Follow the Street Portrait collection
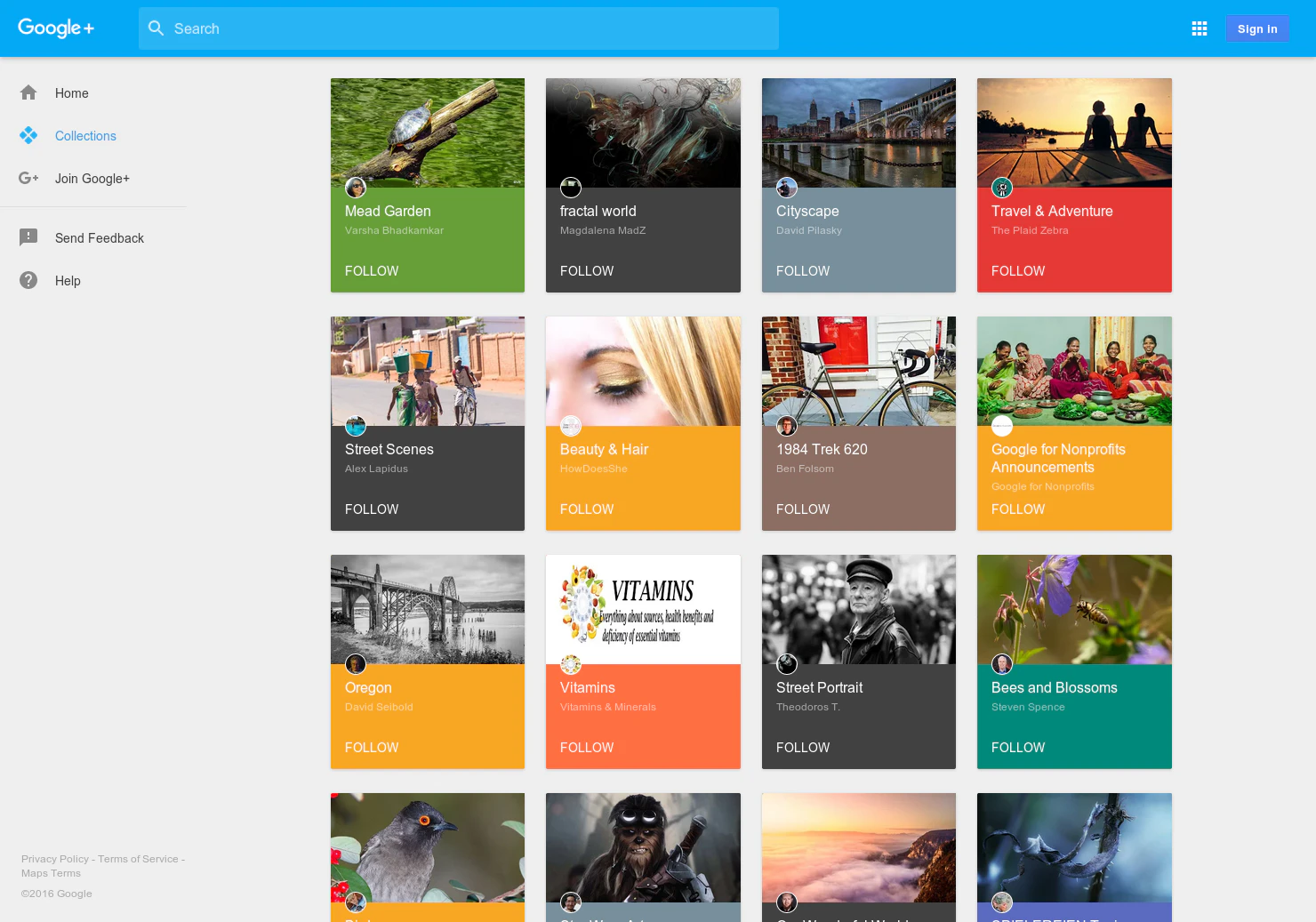 tap(803, 747)
